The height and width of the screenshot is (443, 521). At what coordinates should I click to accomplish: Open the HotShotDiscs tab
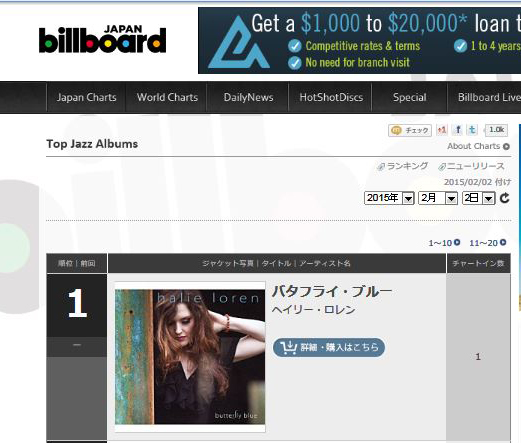coord(331,97)
